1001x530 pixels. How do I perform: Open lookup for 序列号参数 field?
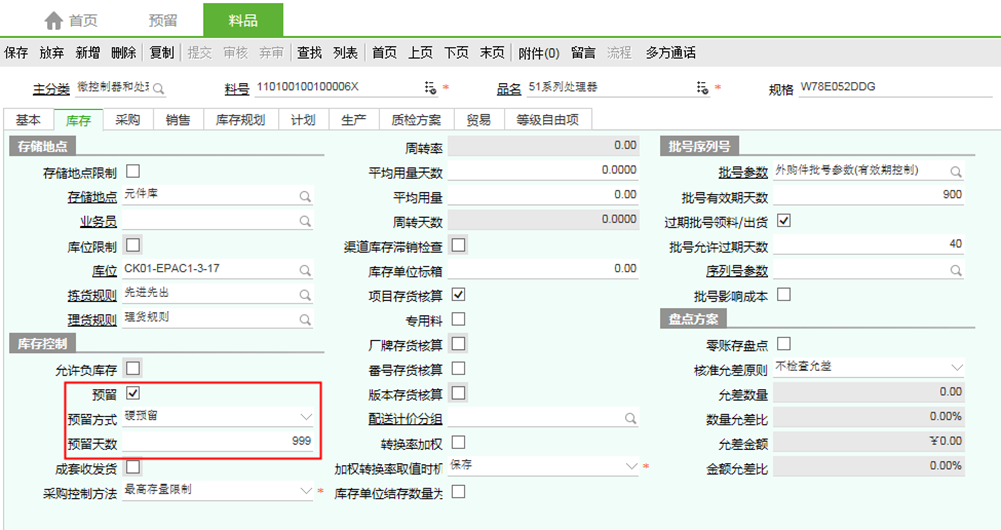[x=956, y=271]
